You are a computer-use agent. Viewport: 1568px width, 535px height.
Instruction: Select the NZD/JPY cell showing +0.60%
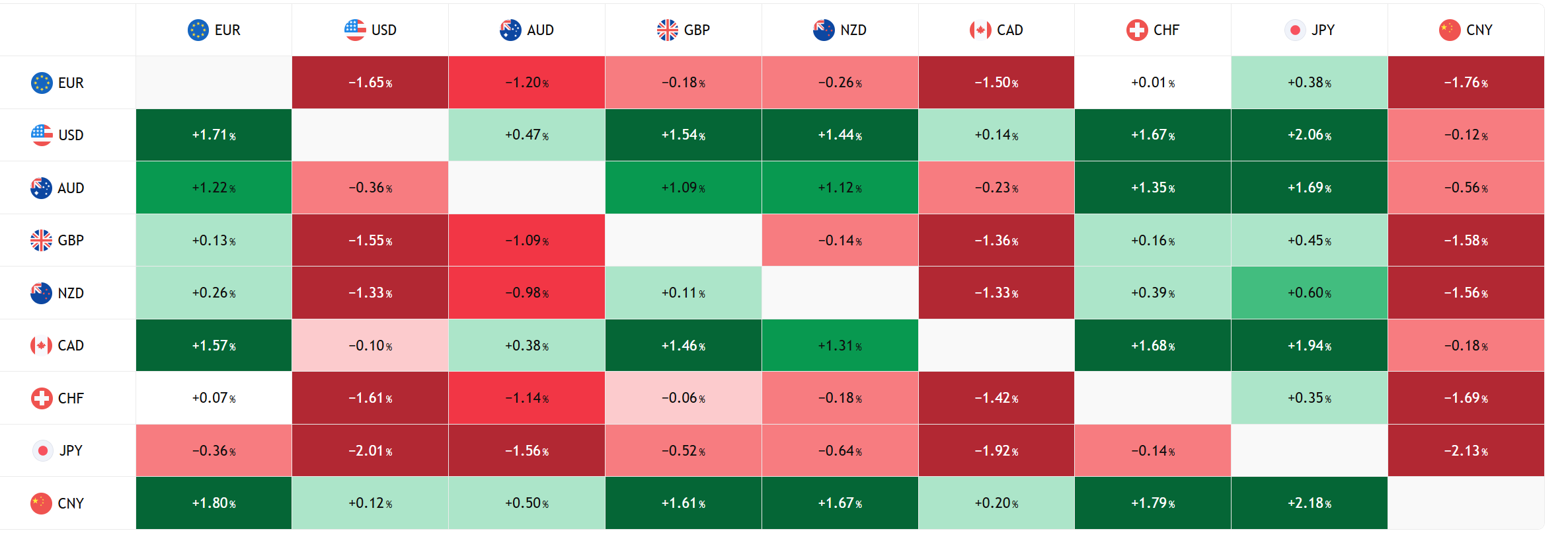1309,293
